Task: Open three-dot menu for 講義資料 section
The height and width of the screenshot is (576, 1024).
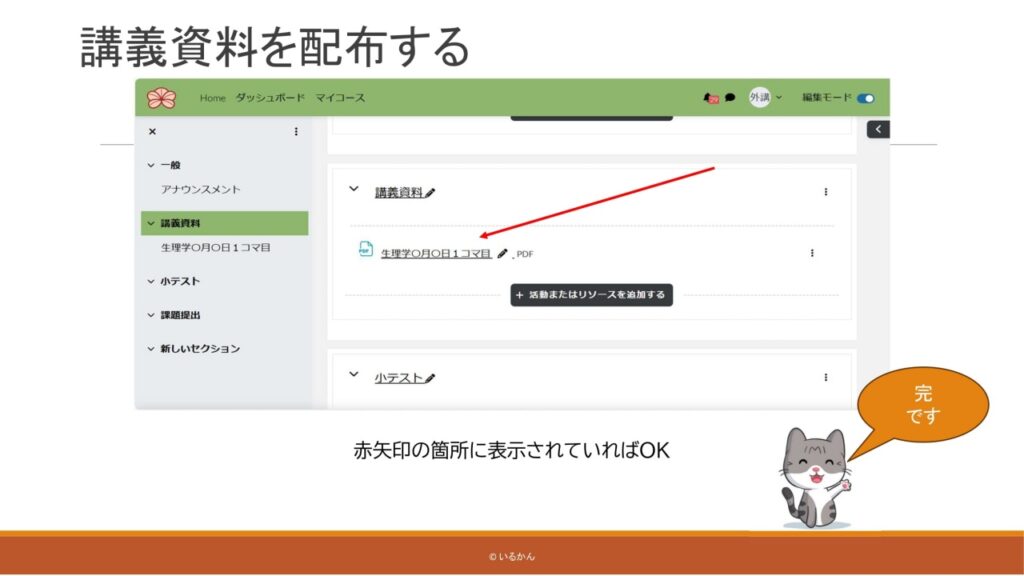Action: 825,192
